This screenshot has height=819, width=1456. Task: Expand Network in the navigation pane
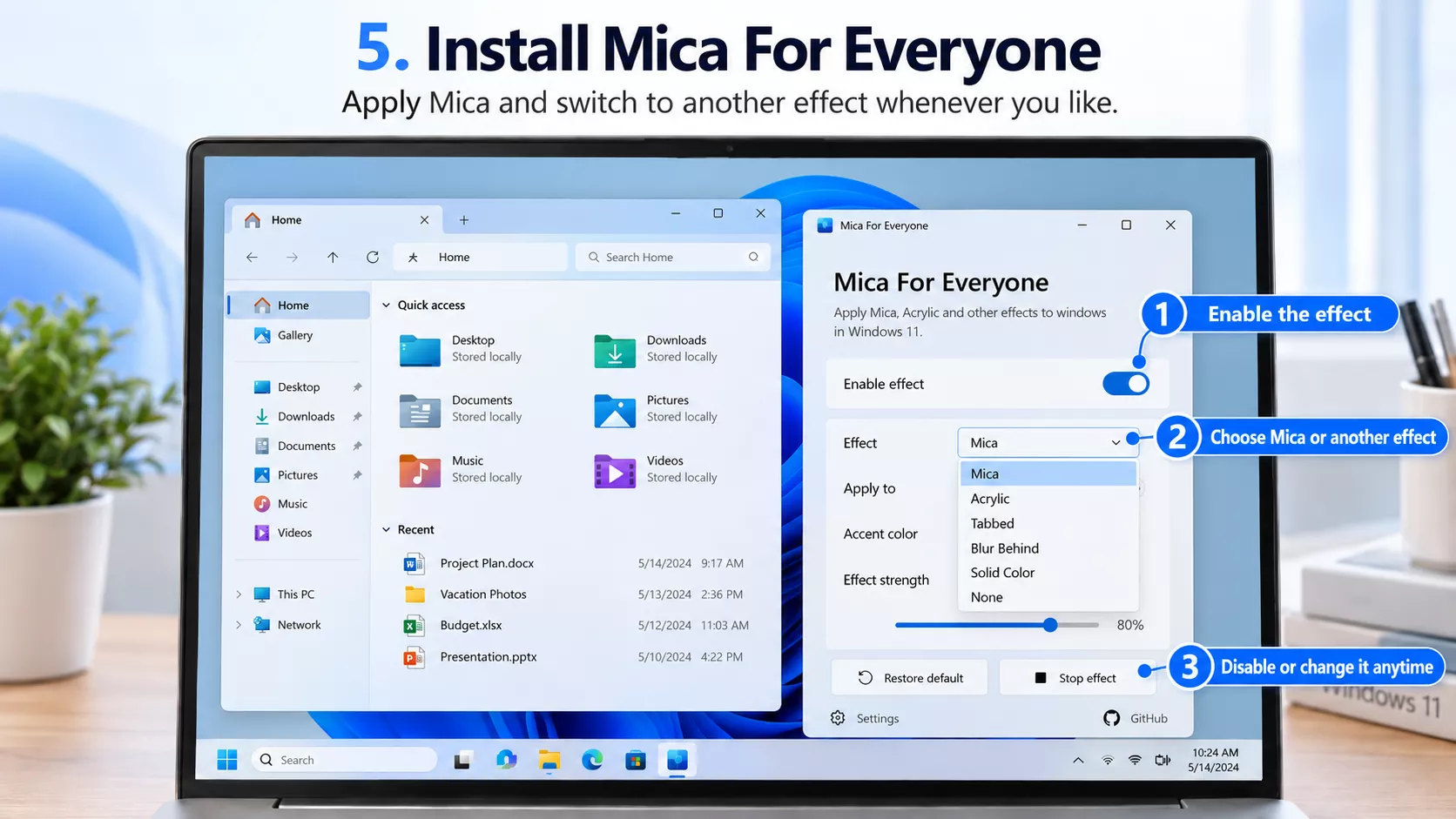pyautogui.click(x=239, y=625)
